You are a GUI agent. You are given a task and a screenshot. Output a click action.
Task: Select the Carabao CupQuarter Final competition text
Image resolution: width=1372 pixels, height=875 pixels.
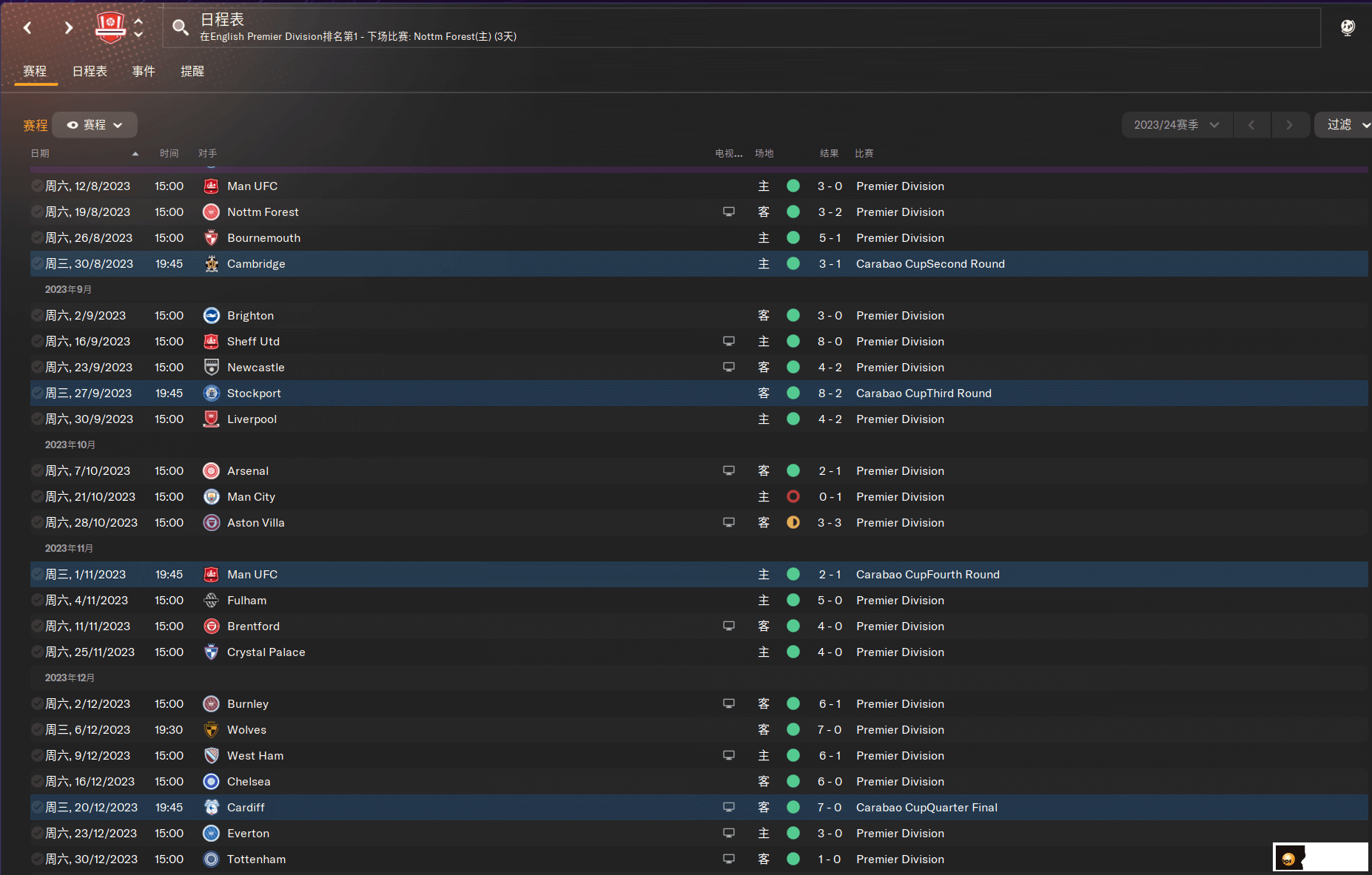(x=927, y=808)
